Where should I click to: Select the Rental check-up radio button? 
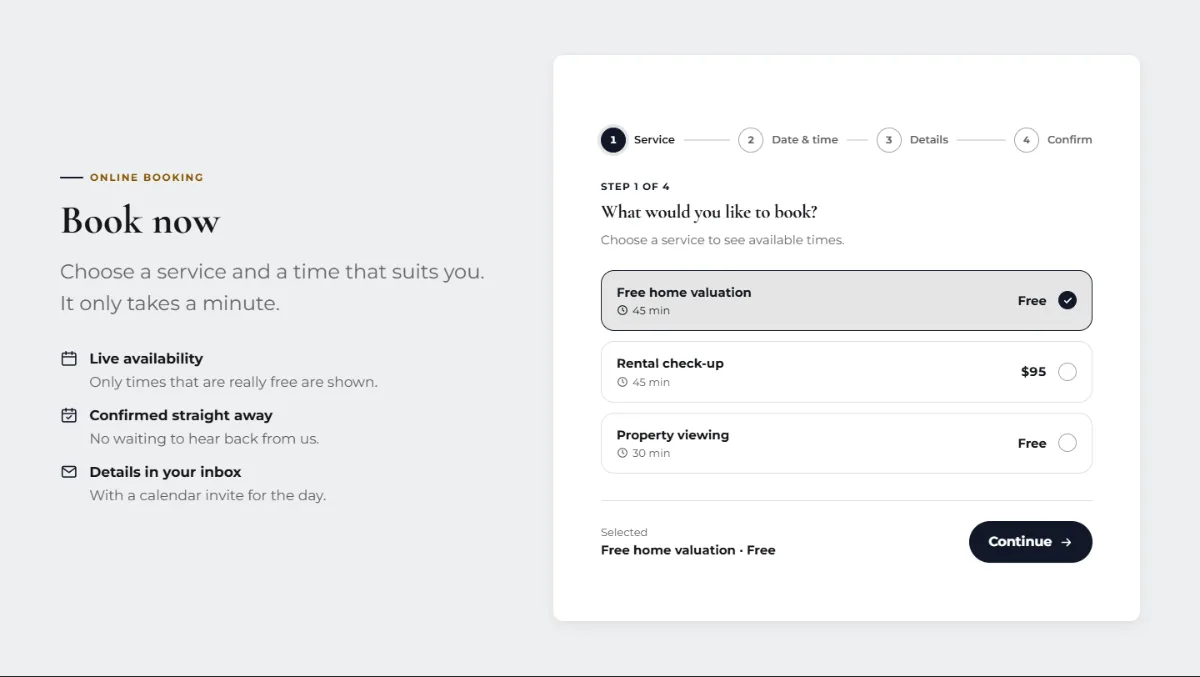point(1067,372)
